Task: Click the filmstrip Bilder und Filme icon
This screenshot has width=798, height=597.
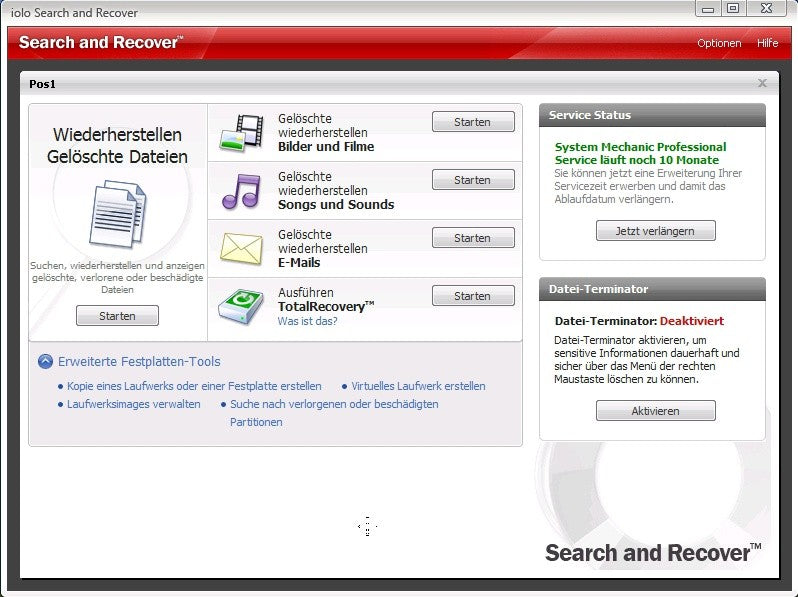Action: pyautogui.click(x=242, y=133)
